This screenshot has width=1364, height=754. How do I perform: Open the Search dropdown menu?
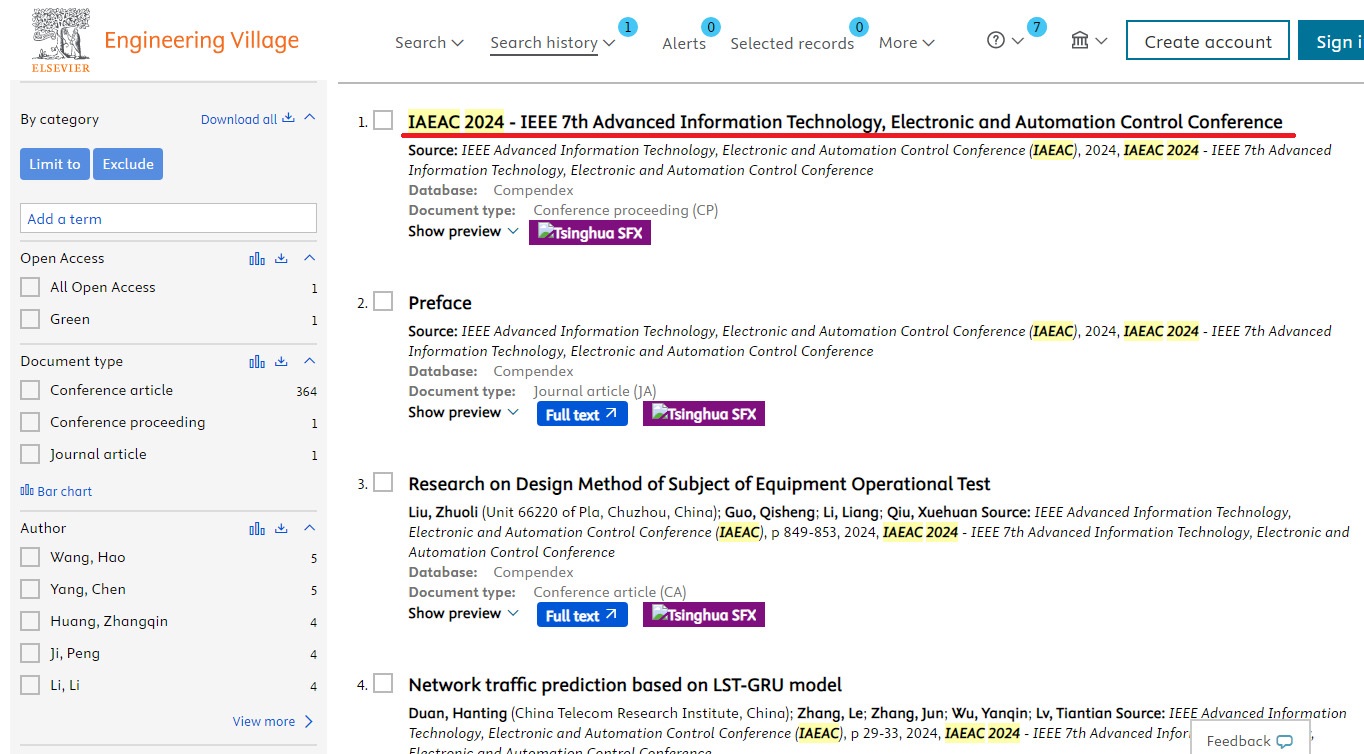point(429,42)
